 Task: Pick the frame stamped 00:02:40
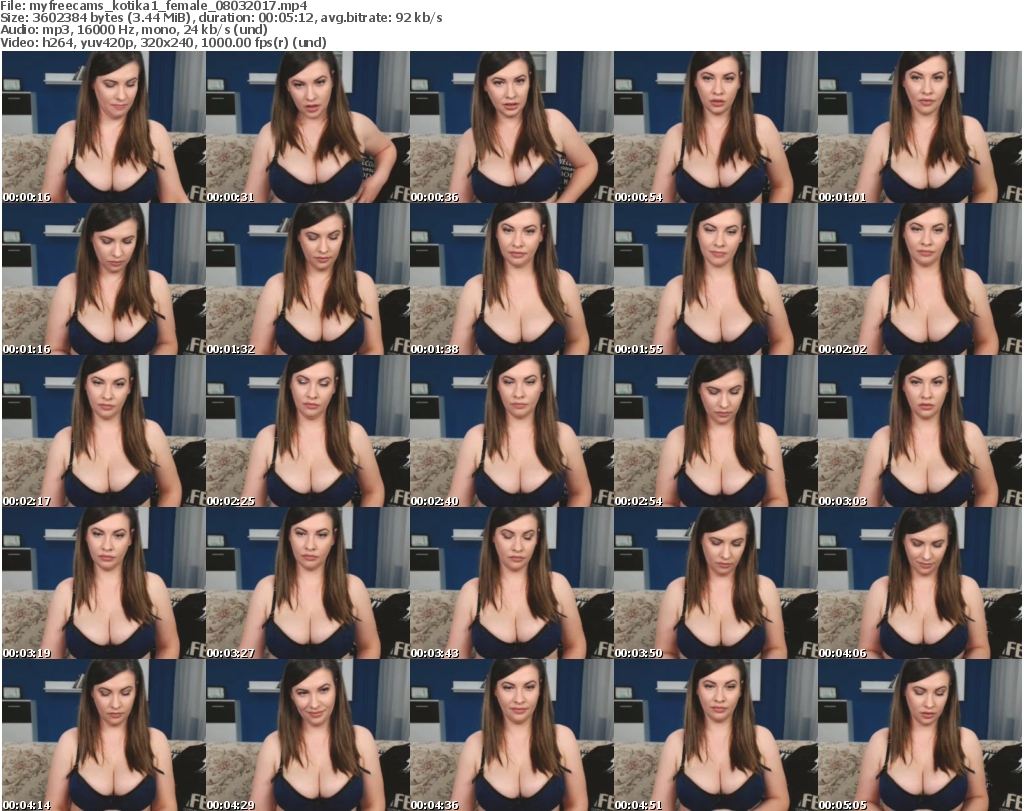[512, 431]
